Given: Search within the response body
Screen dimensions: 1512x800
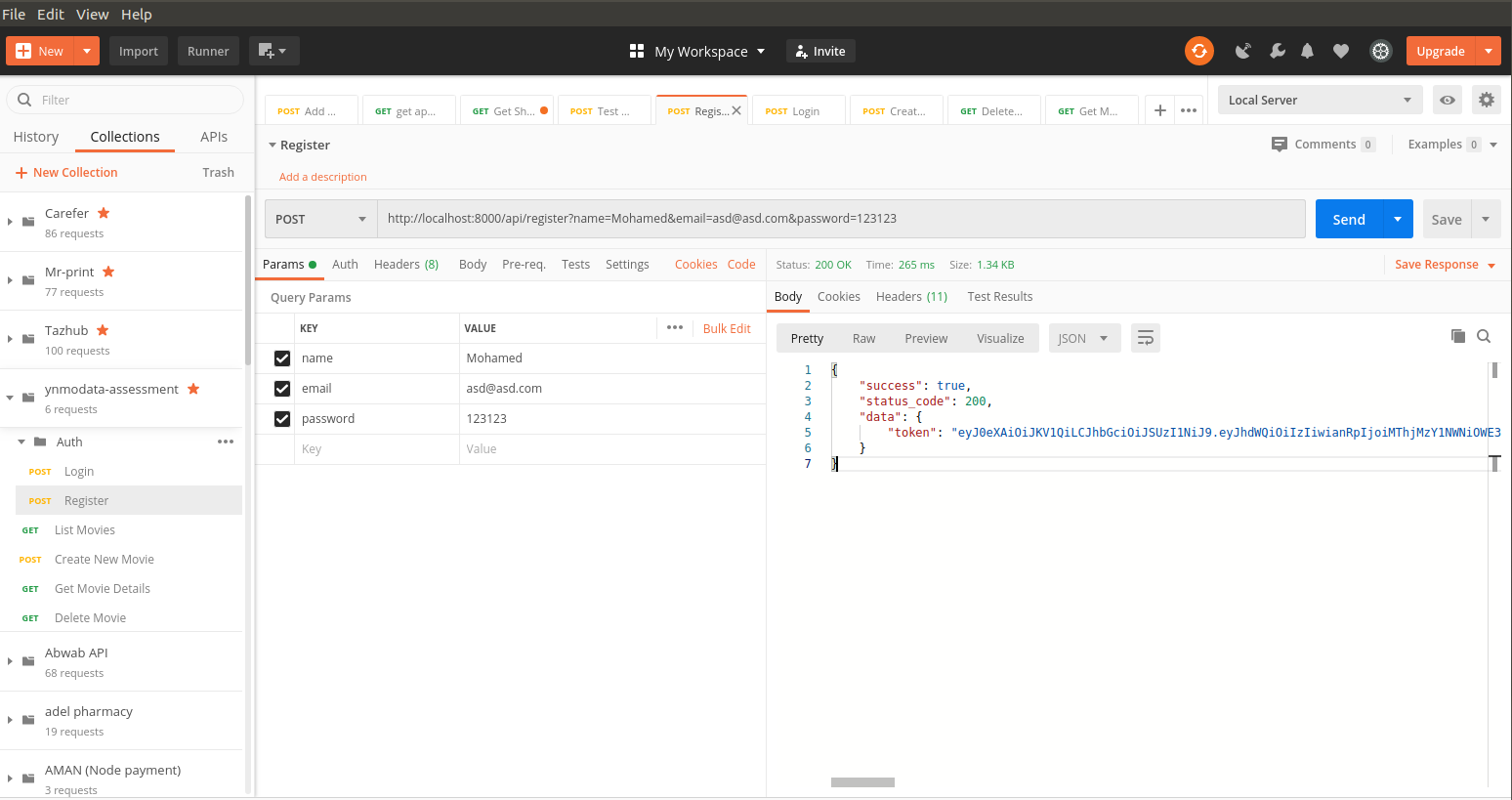Looking at the screenshot, I should click(x=1484, y=336).
